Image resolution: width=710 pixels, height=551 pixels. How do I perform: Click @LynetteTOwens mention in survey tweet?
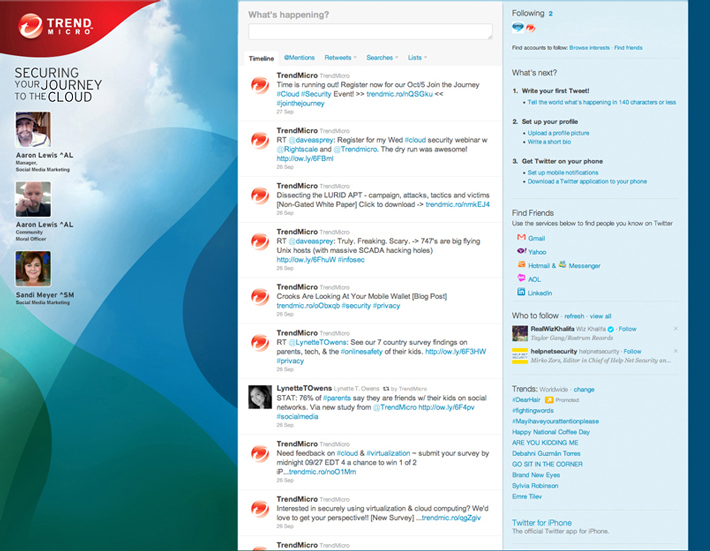(x=317, y=342)
